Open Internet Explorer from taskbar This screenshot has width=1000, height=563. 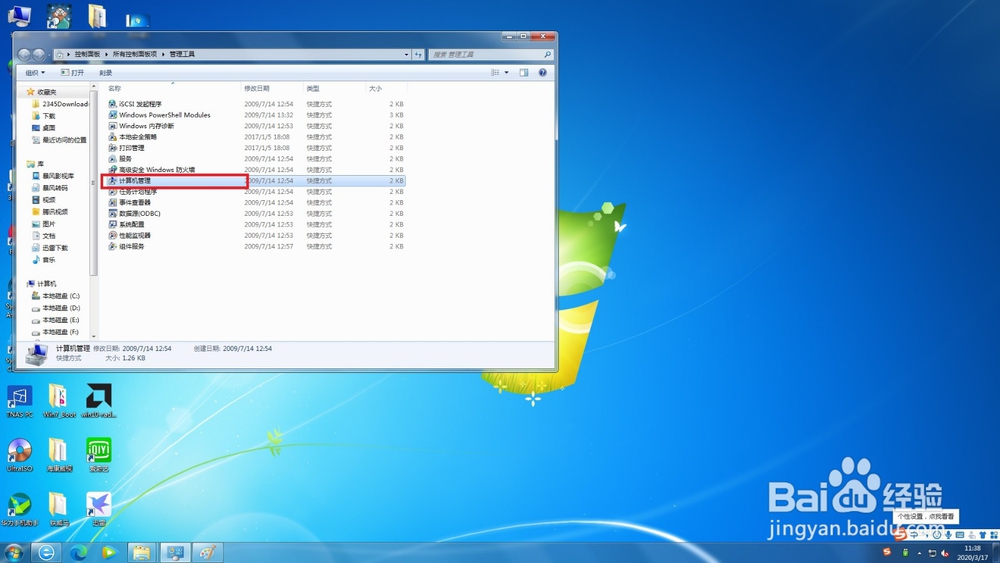click(x=46, y=552)
